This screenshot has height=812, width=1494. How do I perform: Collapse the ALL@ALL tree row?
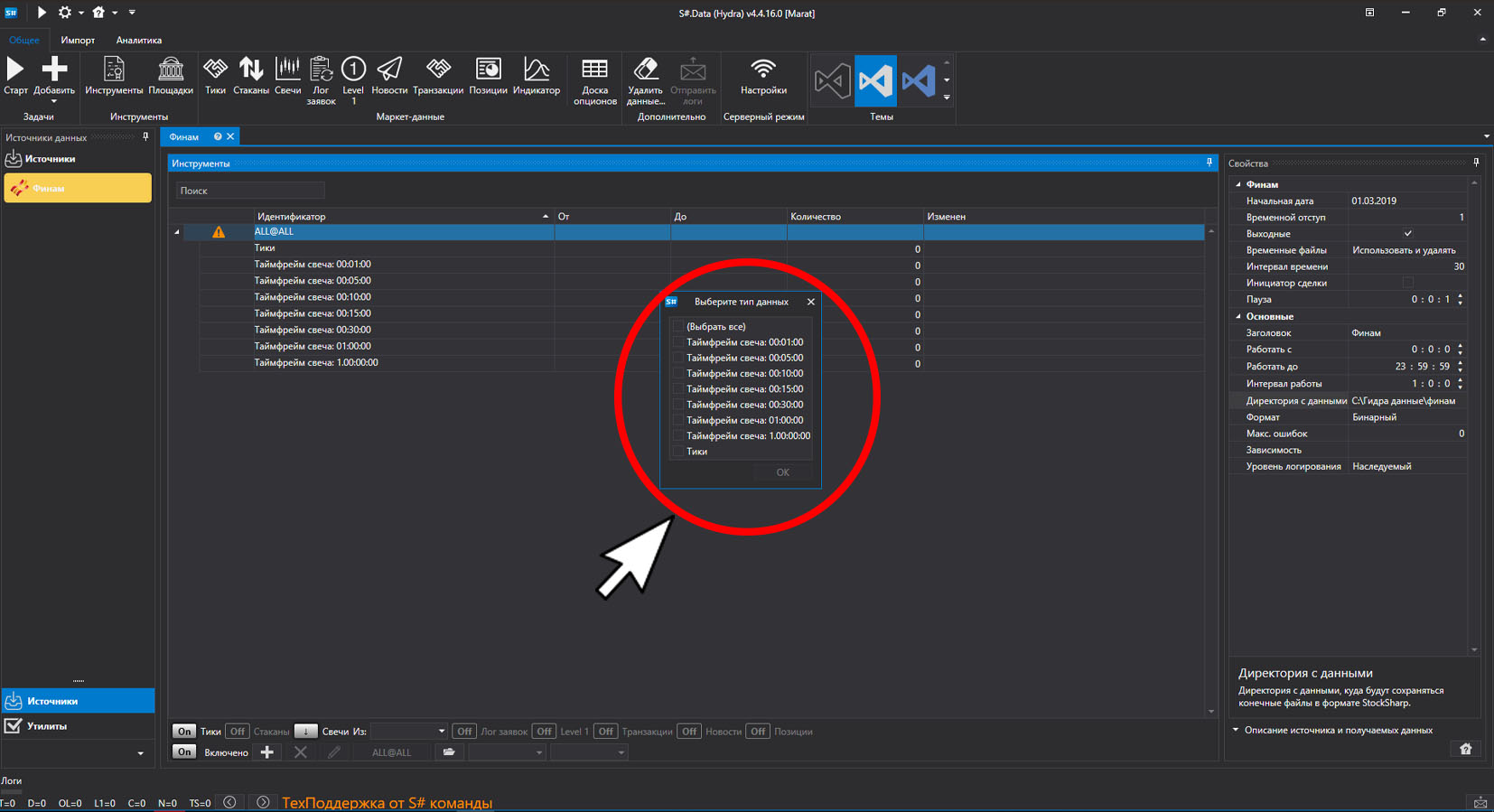tap(177, 232)
